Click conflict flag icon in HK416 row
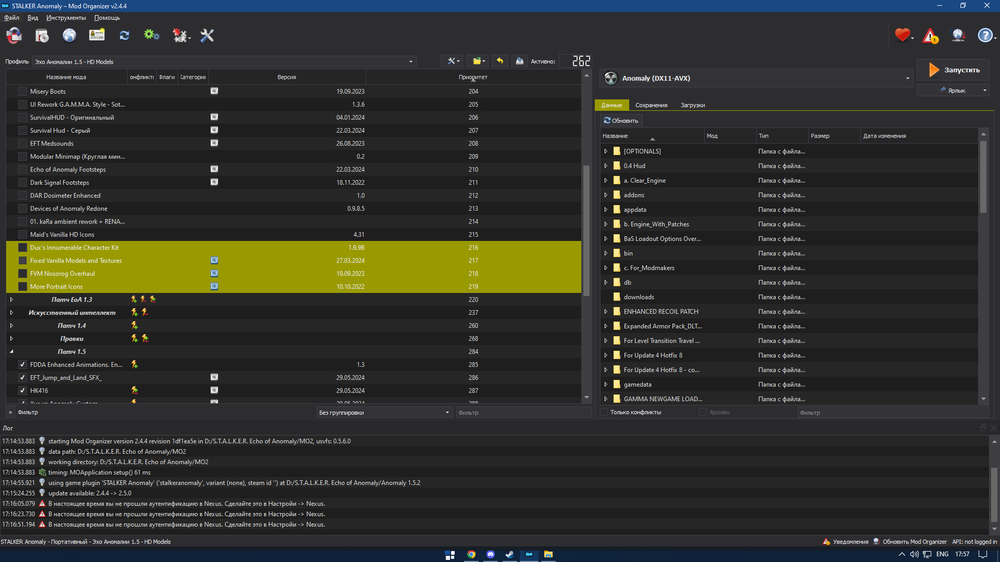 135,390
